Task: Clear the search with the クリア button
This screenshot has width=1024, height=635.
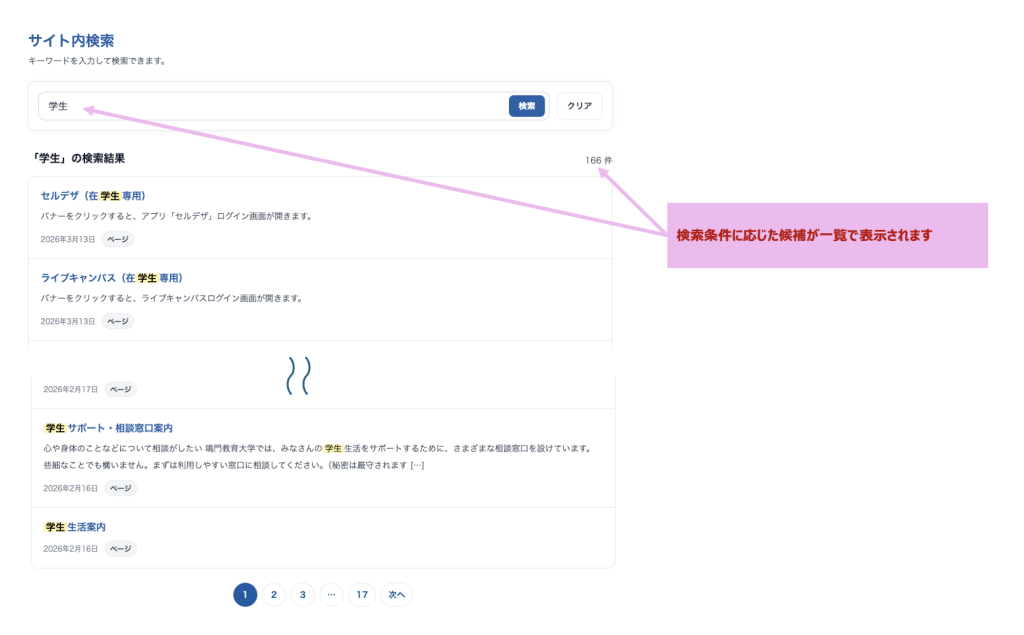Action: (x=579, y=106)
